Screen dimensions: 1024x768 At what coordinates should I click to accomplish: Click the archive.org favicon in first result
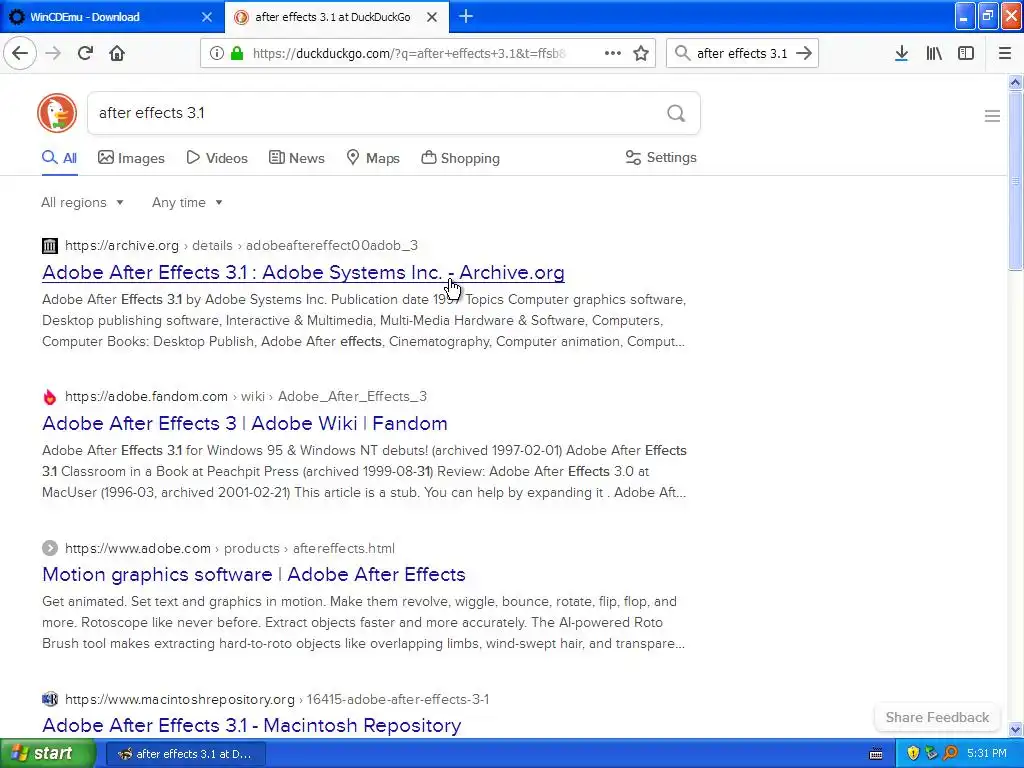(x=50, y=246)
